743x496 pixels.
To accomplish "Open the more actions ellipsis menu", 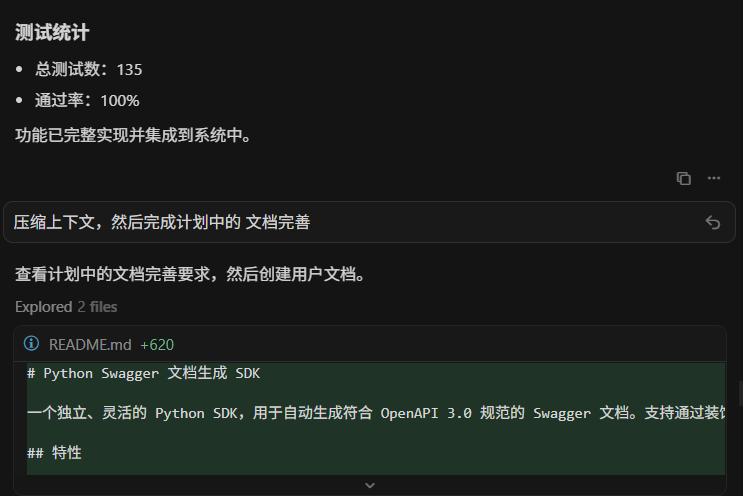I will click(714, 179).
